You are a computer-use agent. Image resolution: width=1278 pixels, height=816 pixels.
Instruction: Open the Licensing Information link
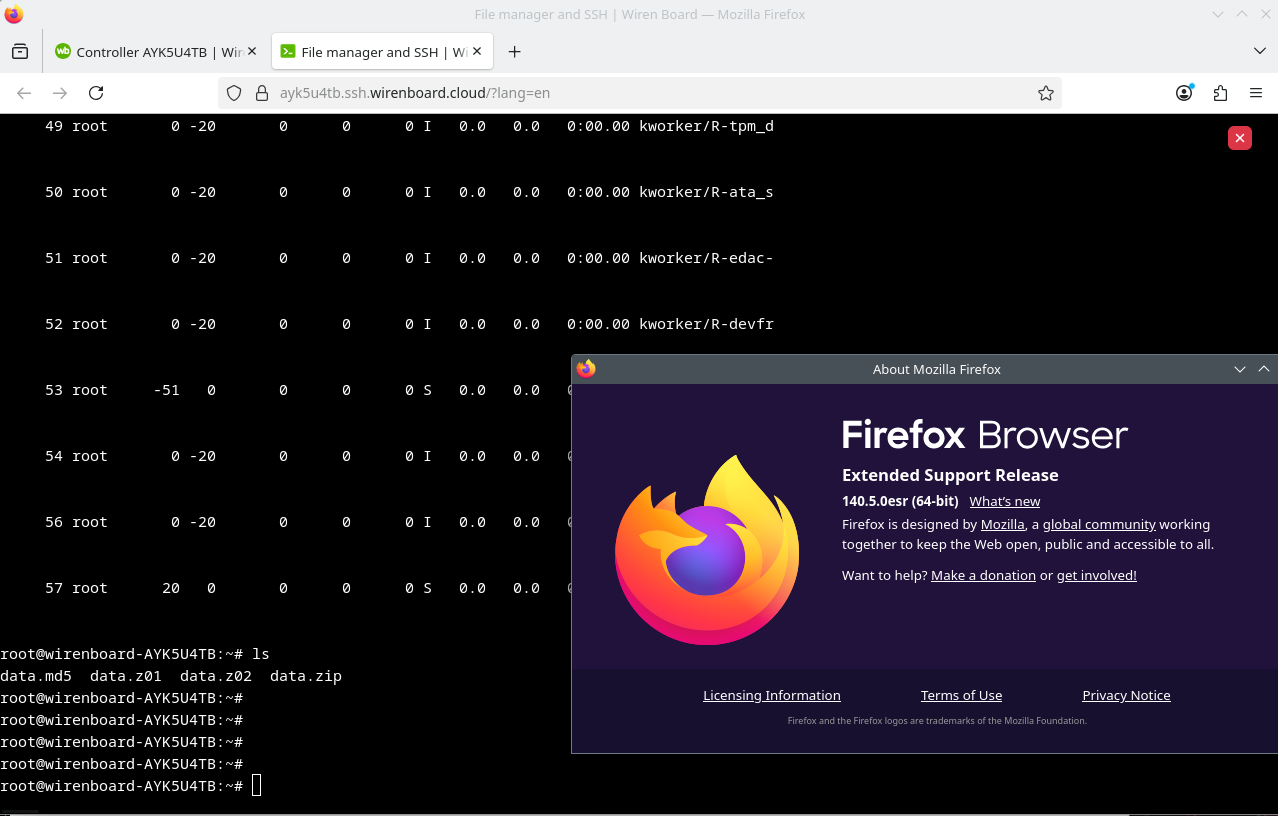click(x=771, y=695)
